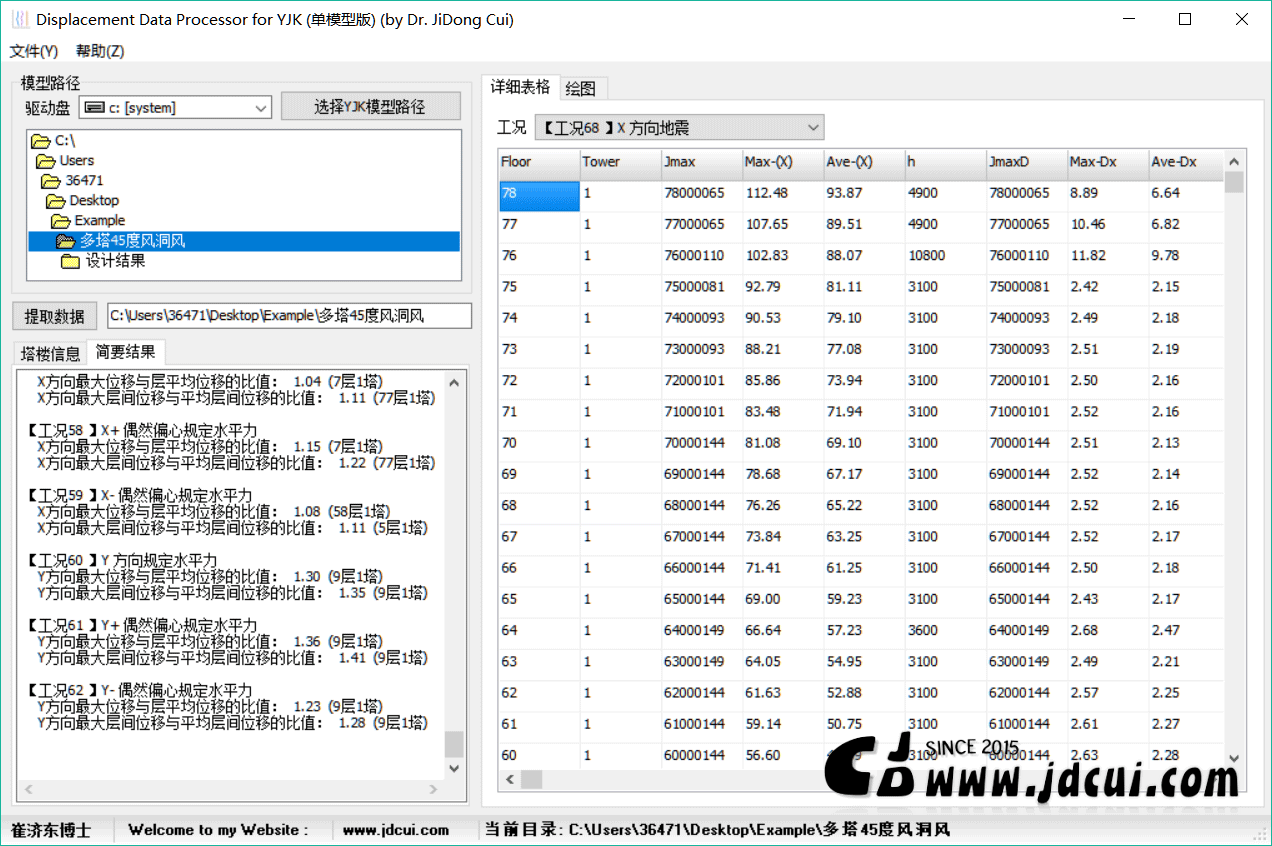The image size is (1272, 846).
Task: Click the results panel vertical scrollbar thumb
Action: (x=454, y=744)
